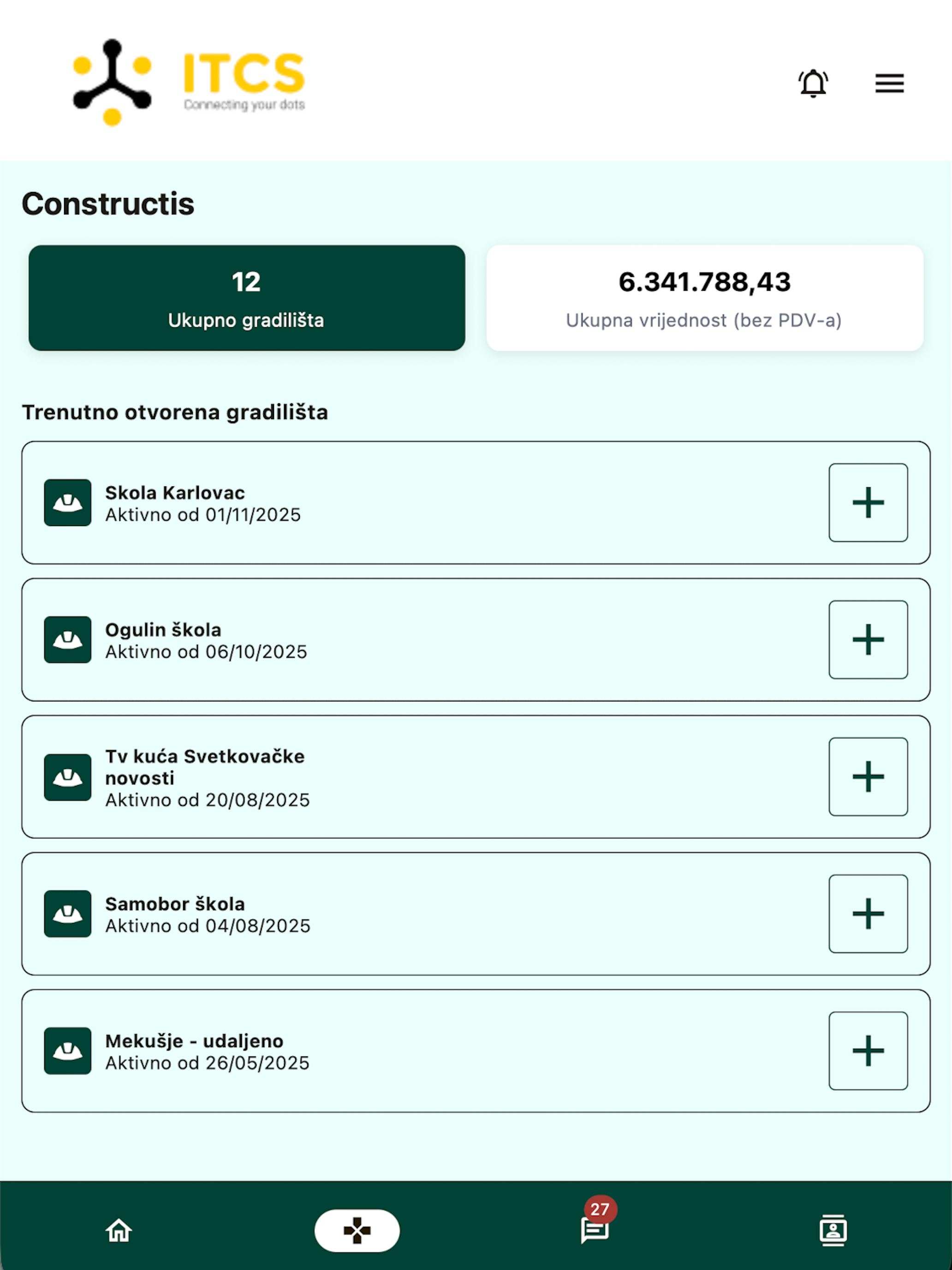This screenshot has width=952, height=1270.
Task: Click the ITCS logo
Action: click(x=189, y=82)
